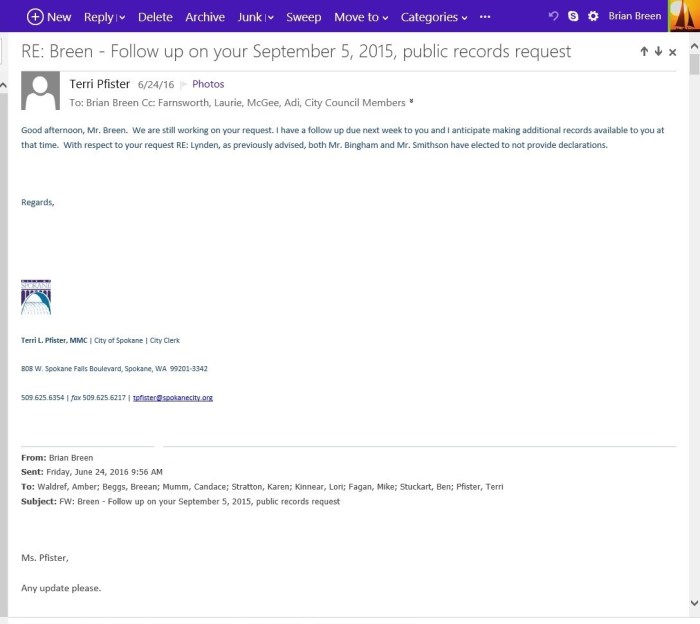Expand the Reply dropdown arrow

click(x=121, y=18)
